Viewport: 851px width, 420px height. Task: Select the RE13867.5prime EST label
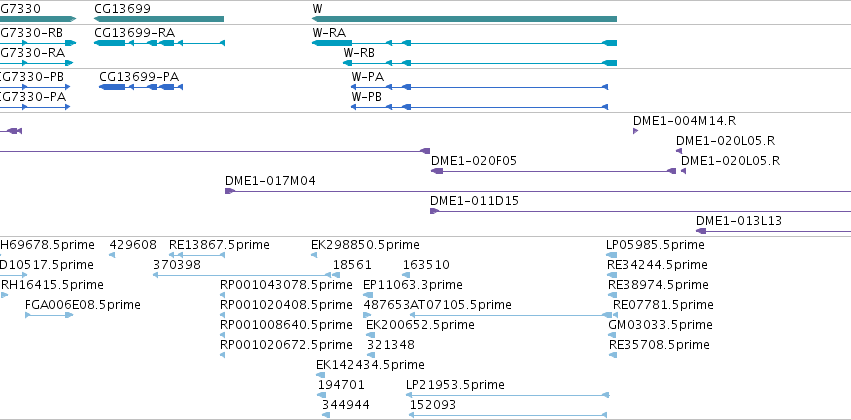click(x=219, y=245)
